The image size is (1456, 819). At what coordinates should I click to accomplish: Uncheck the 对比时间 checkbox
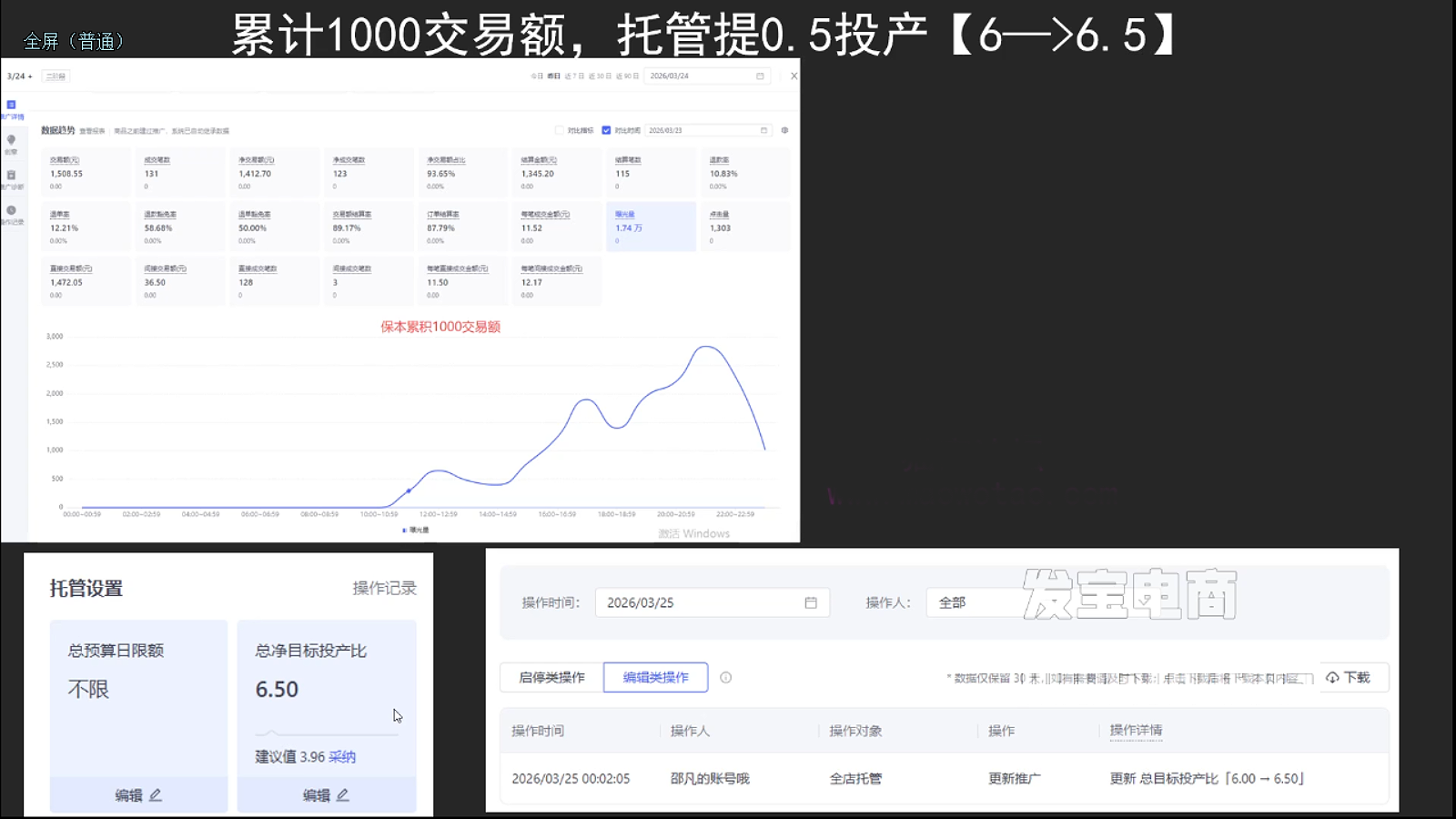point(606,130)
